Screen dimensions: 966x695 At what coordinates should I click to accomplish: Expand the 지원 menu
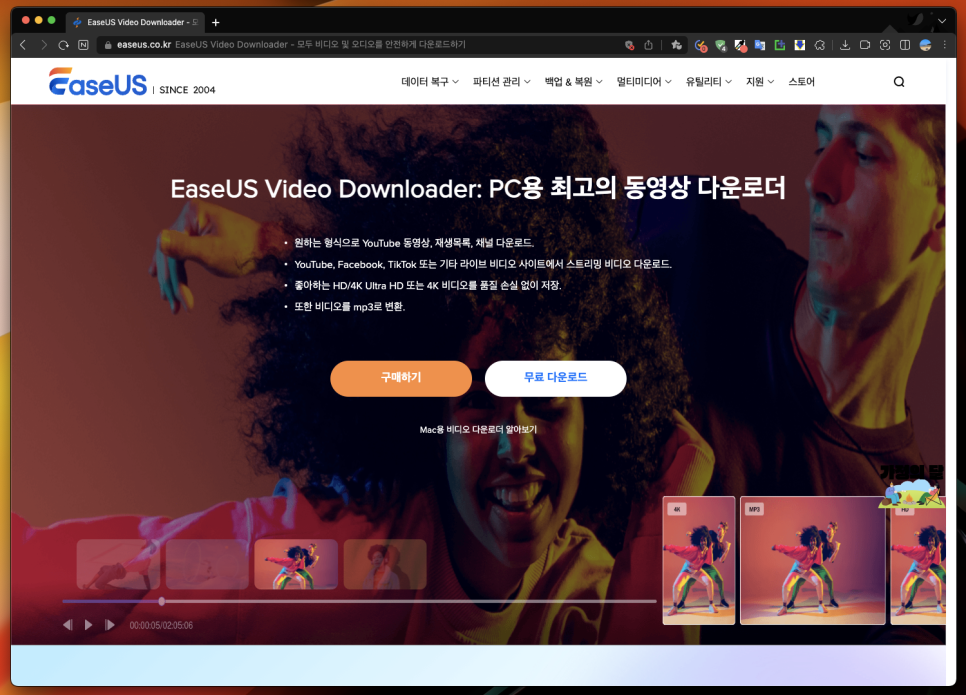(760, 82)
